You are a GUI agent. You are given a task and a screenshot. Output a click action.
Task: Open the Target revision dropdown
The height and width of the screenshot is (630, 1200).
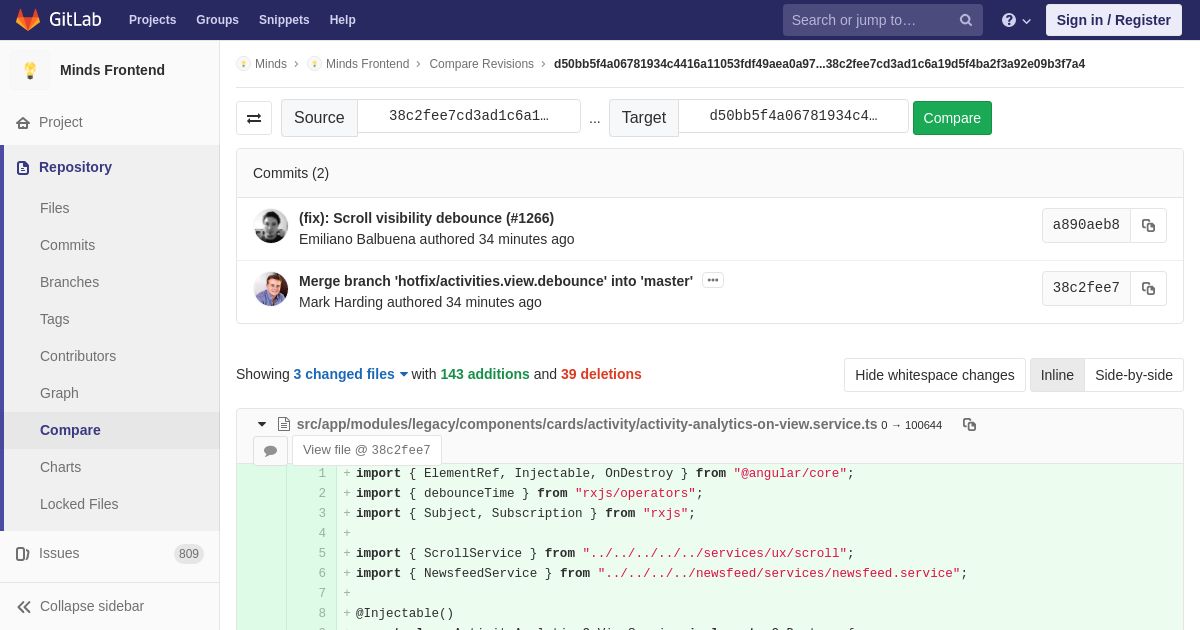pos(793,116)
